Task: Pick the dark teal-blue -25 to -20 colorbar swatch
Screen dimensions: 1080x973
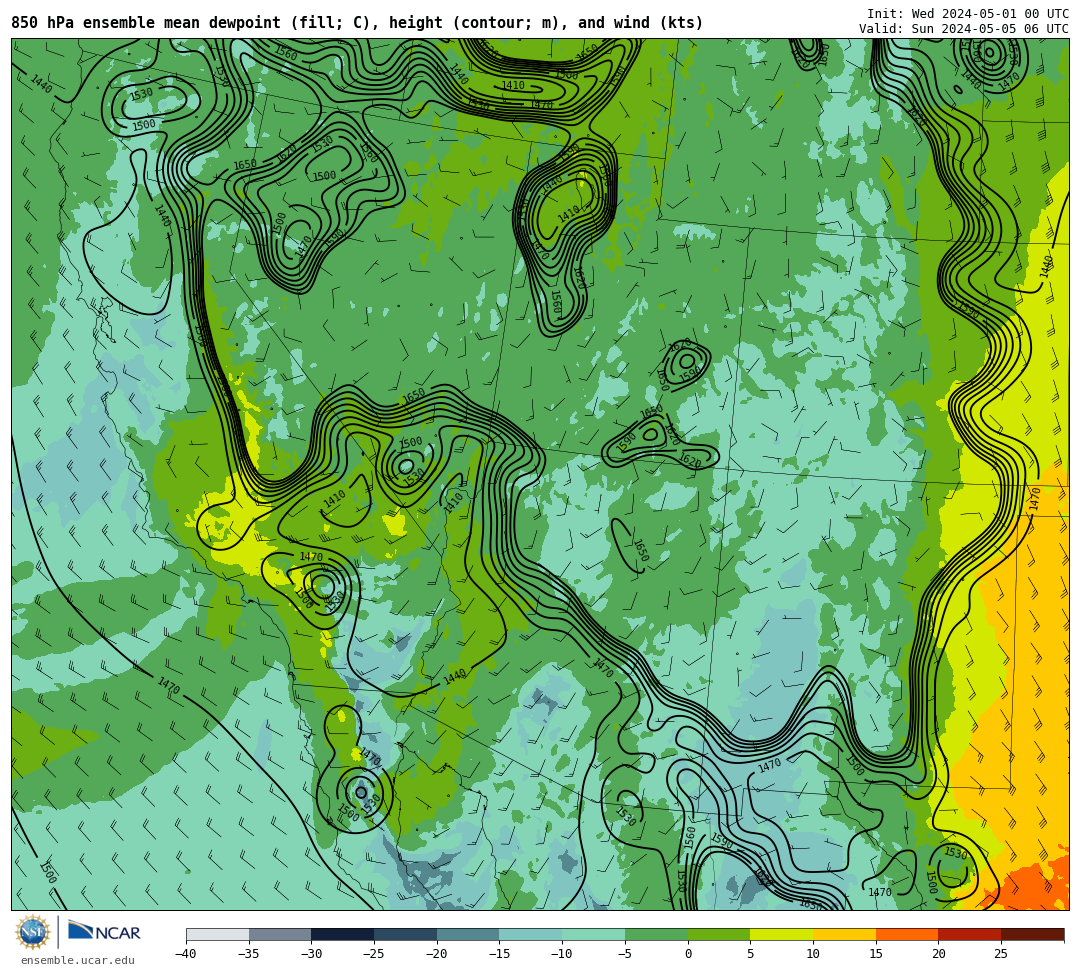Action: coord(406,934)
